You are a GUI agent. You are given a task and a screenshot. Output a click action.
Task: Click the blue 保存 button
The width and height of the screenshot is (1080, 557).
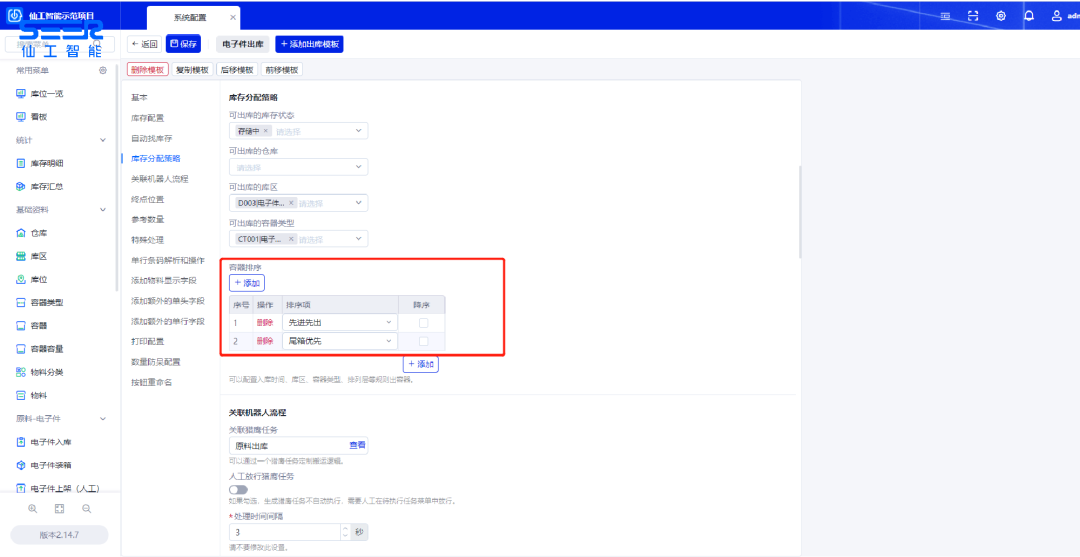click(183, 44)
